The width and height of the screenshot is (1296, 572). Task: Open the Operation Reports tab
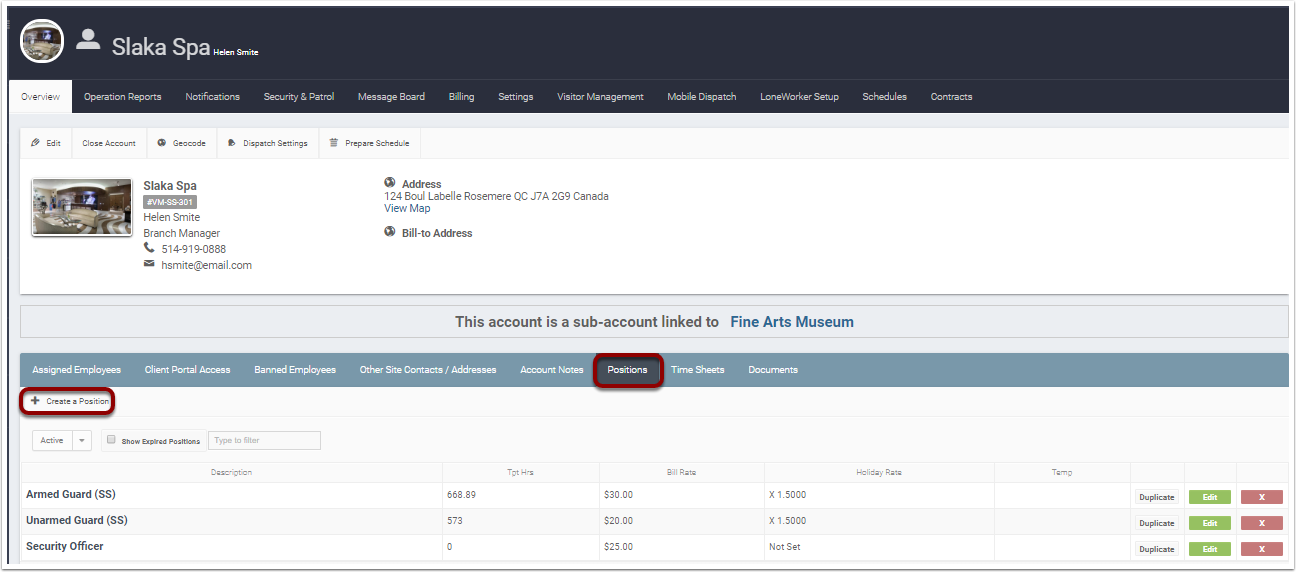coord(123,97)
